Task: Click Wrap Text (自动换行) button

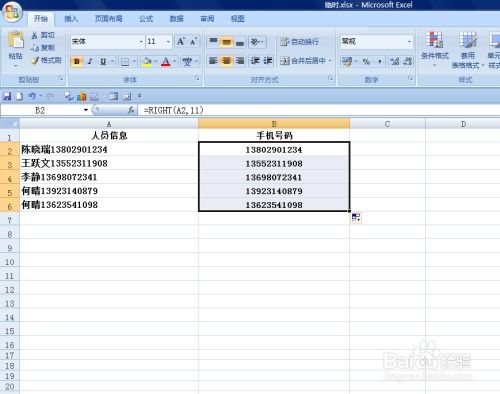Action: (x=299, y=42)
